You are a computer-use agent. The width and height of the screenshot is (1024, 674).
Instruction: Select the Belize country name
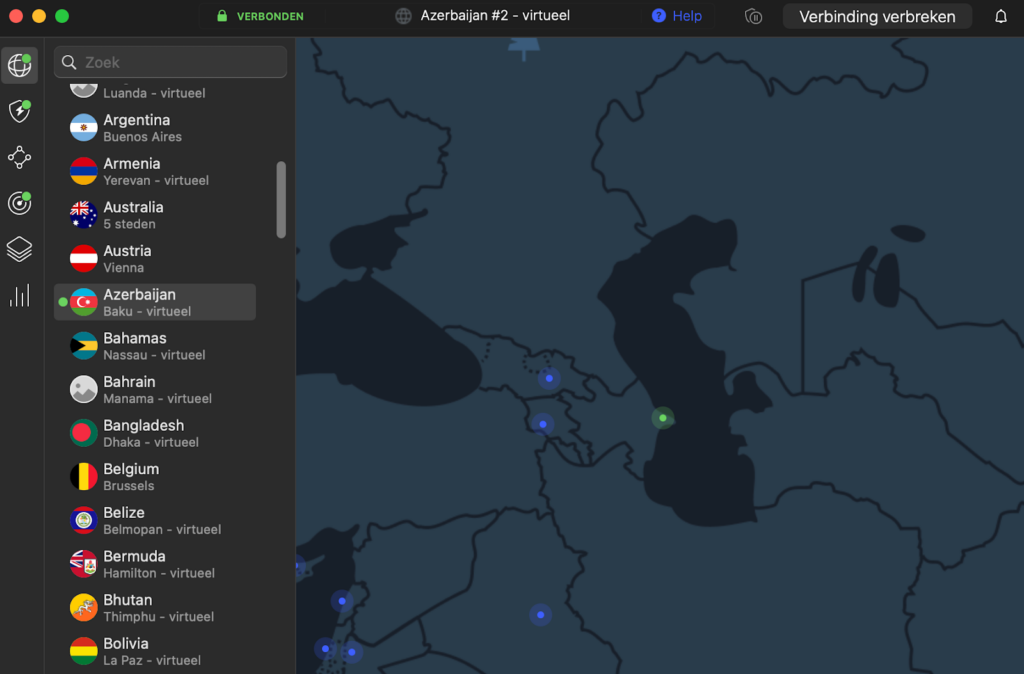click(x=123, y=513)
